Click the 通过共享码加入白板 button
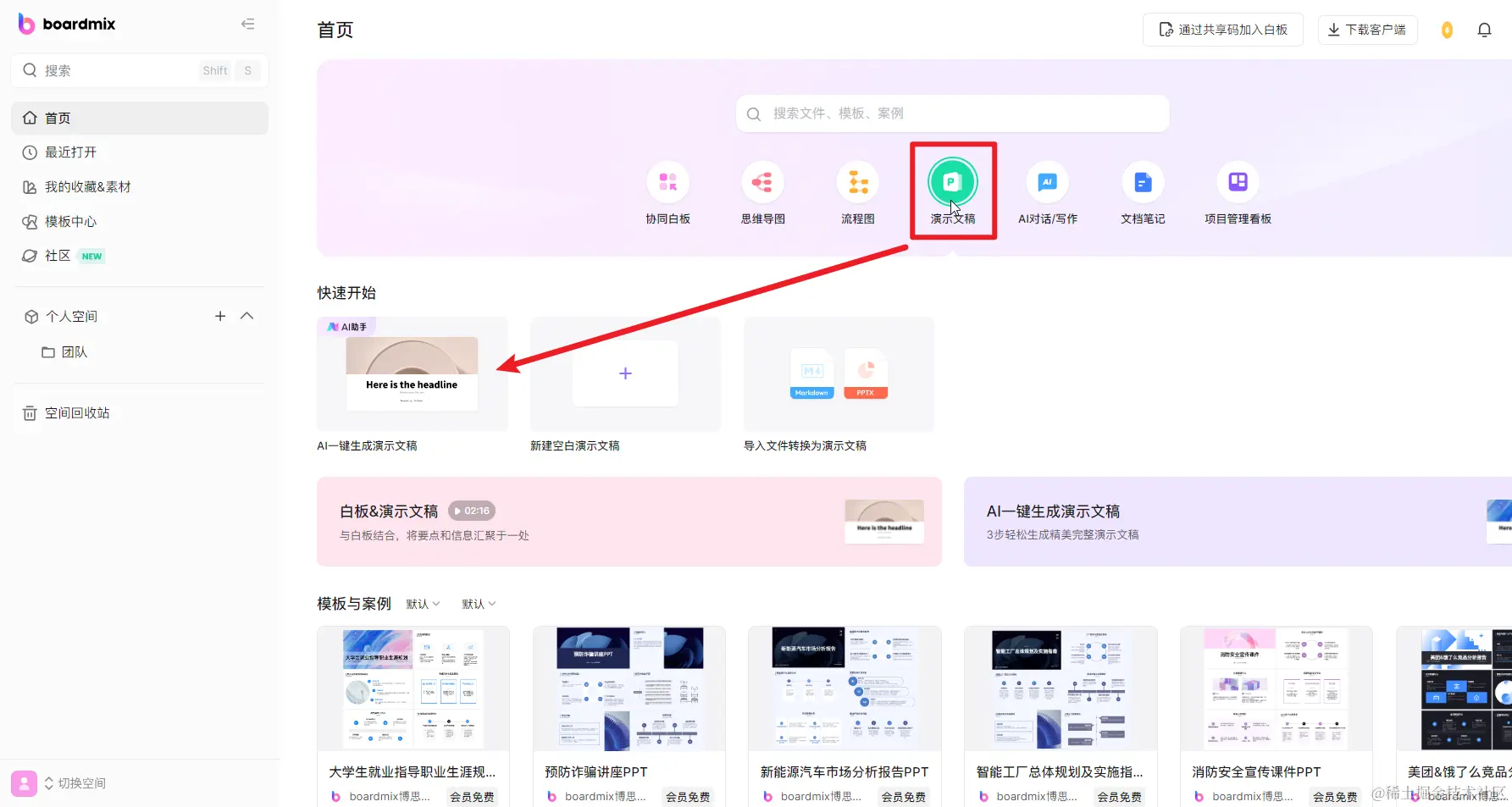 point(1223,29)
